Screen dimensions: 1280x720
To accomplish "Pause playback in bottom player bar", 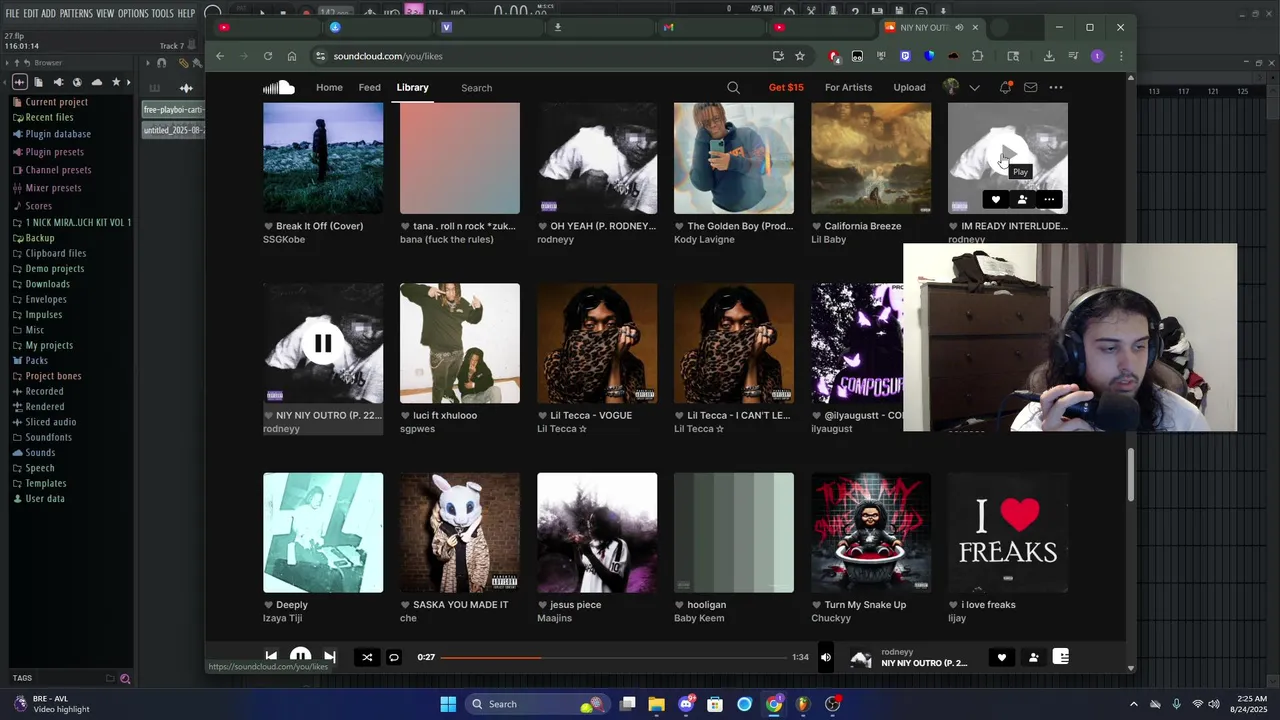I will point(300,657).
